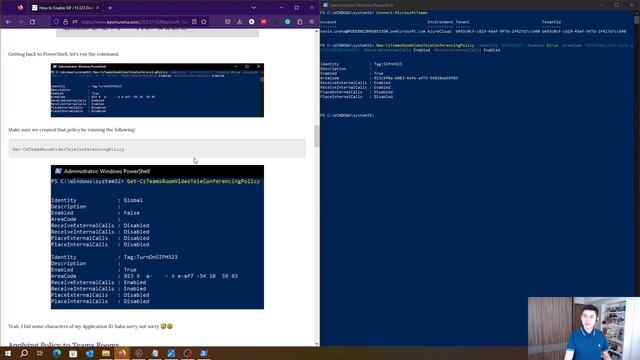This screenshot has height=360, width=640.
Task: Click the PowerShell window vertical scrollbar
Action: coord(637,20)
